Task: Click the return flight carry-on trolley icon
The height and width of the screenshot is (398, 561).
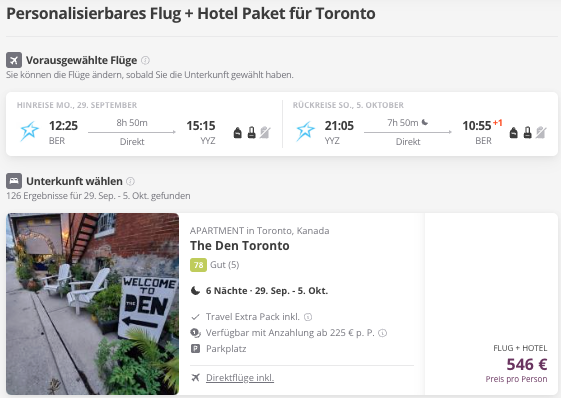Action: coord(527,132)
